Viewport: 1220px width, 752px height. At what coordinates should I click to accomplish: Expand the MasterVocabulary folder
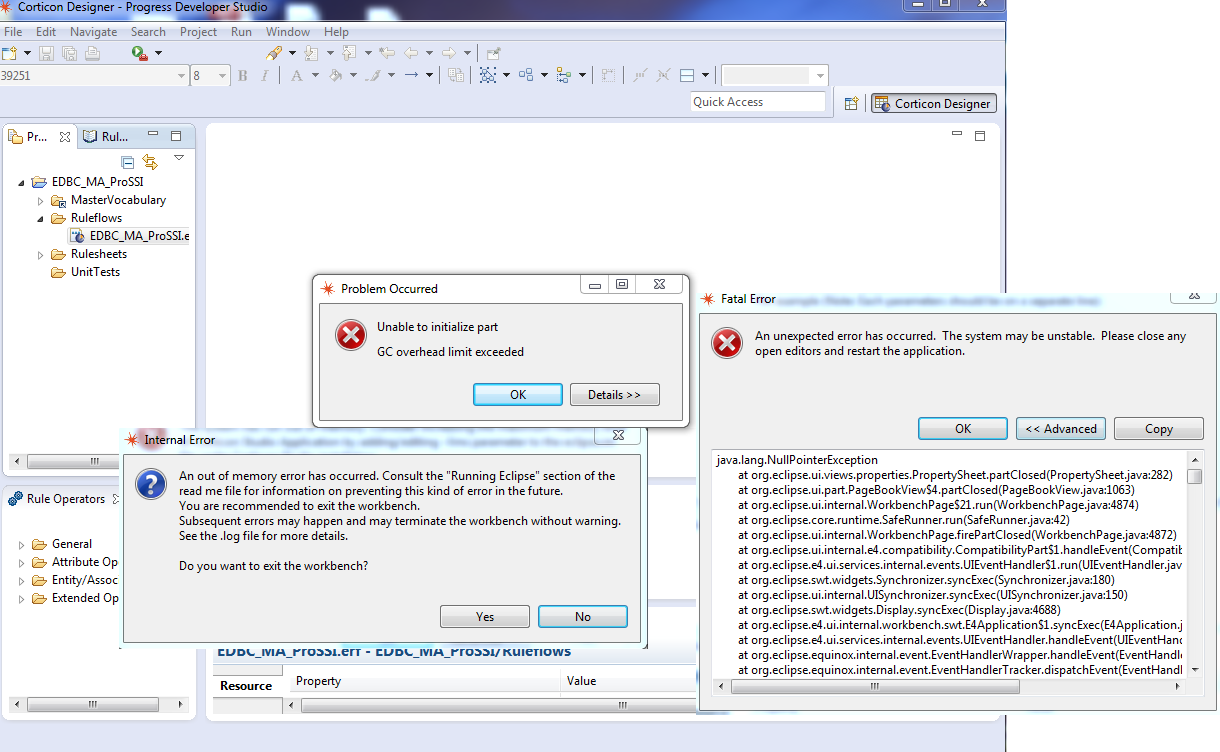(41, 200)
